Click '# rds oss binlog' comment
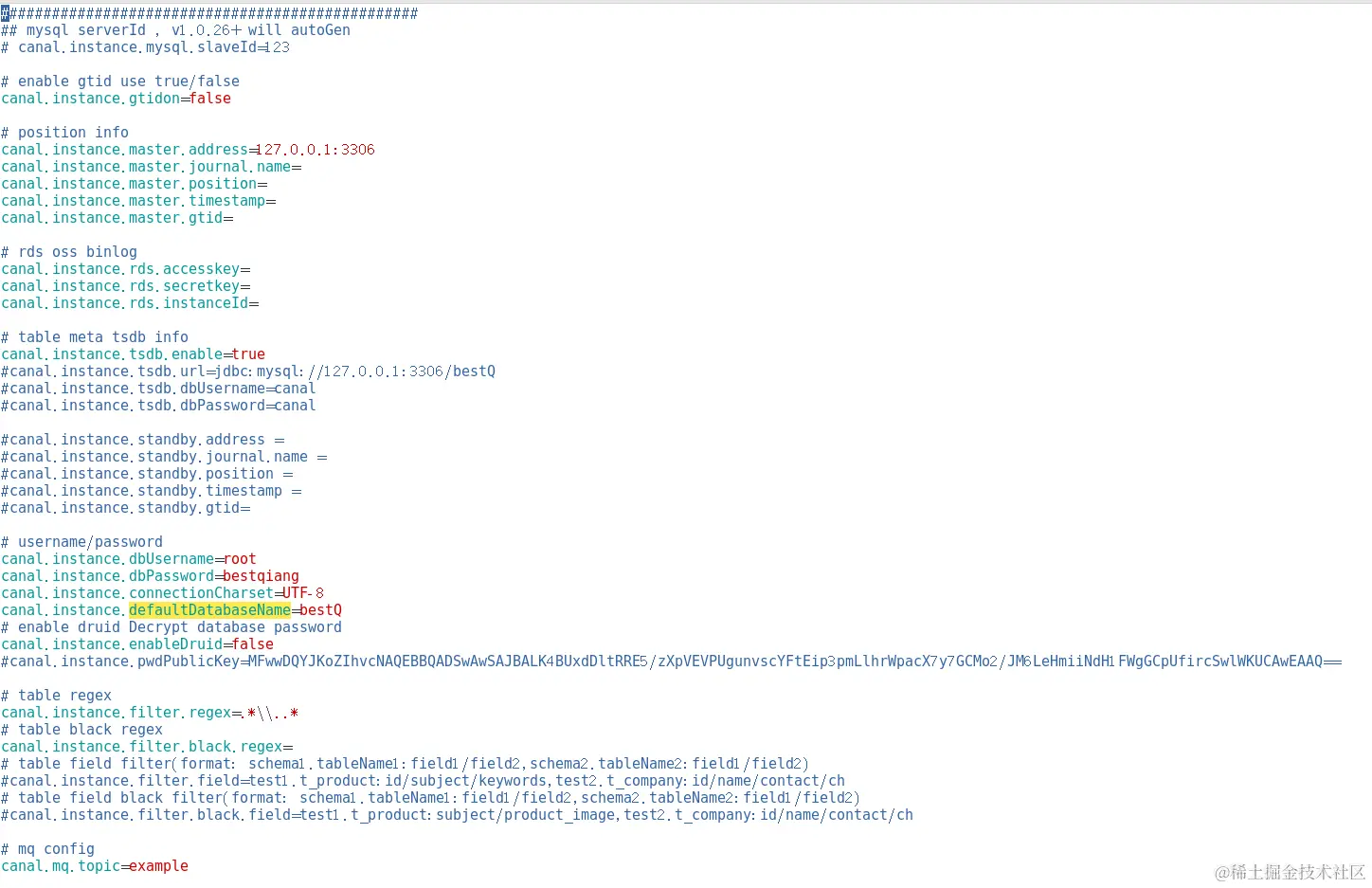This screenshot has height=888, width=1372. point(69,252)
